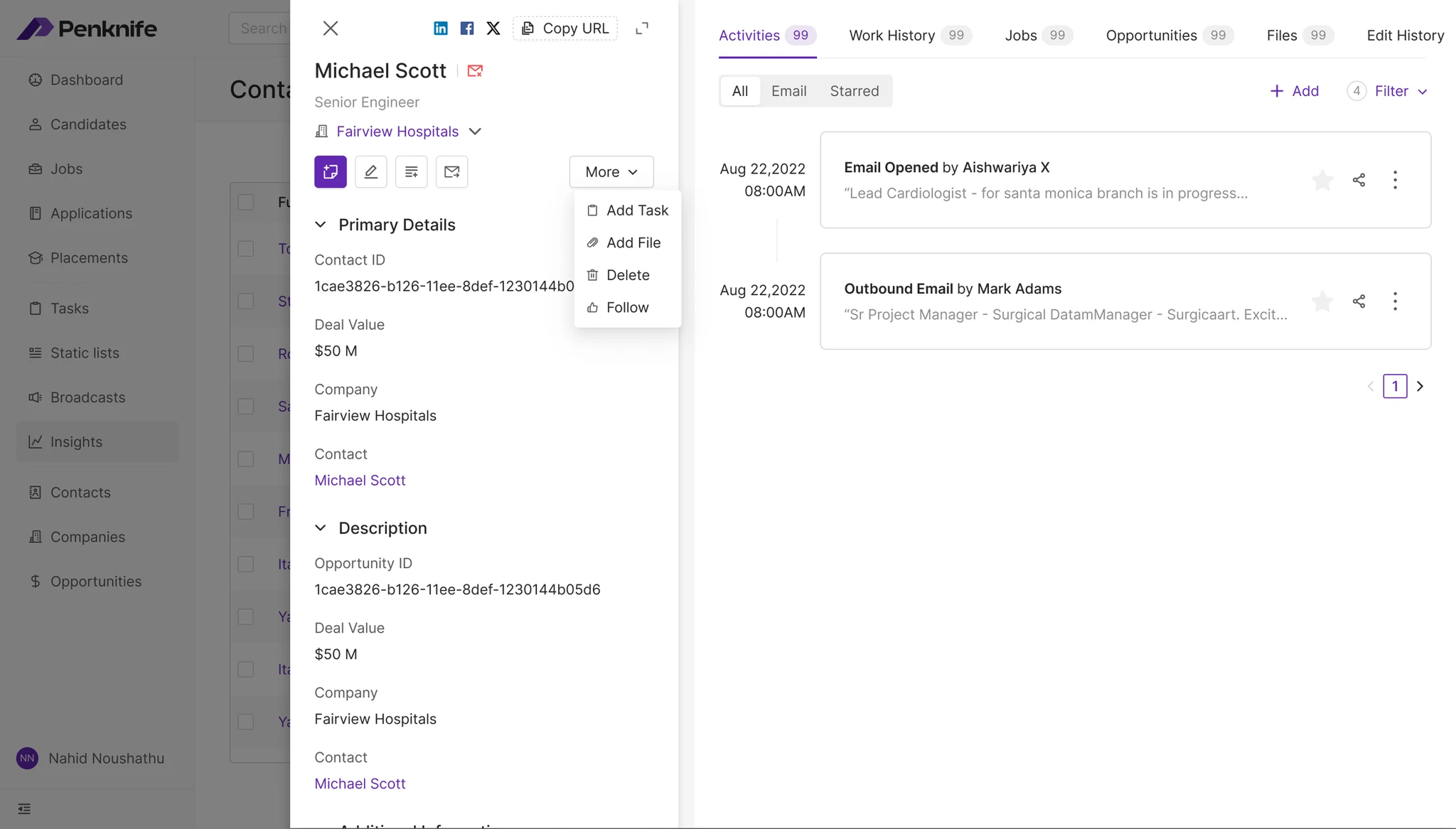Open kebab menu for Email Opened activity

1395,180
